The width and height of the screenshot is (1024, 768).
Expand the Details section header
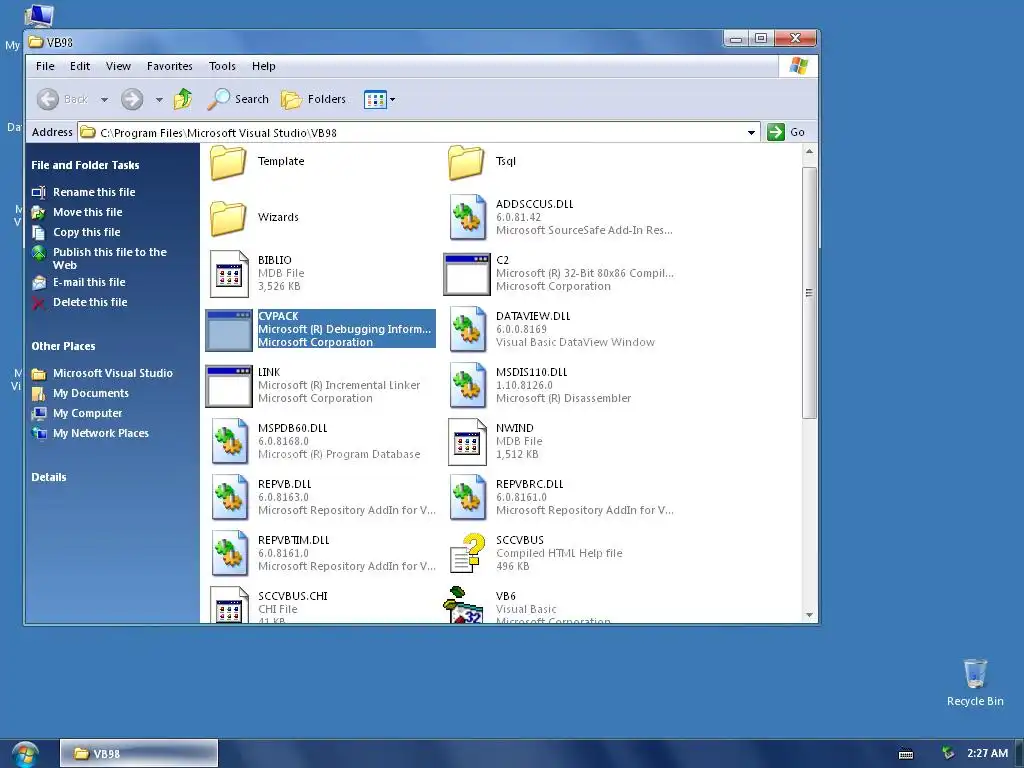(49, 477)
